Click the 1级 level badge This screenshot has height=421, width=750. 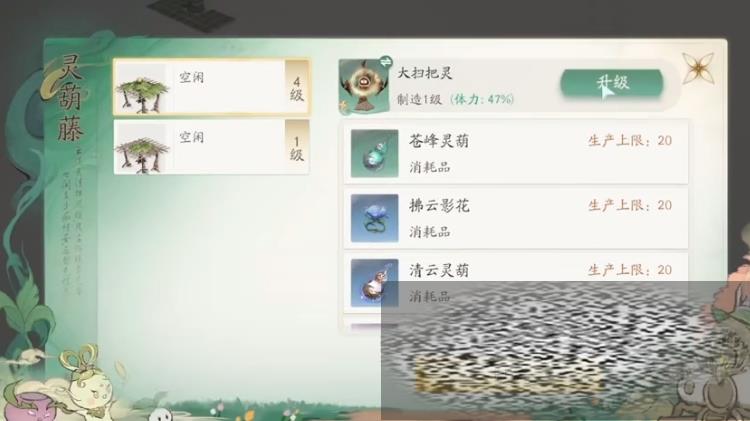pos(297,147)
